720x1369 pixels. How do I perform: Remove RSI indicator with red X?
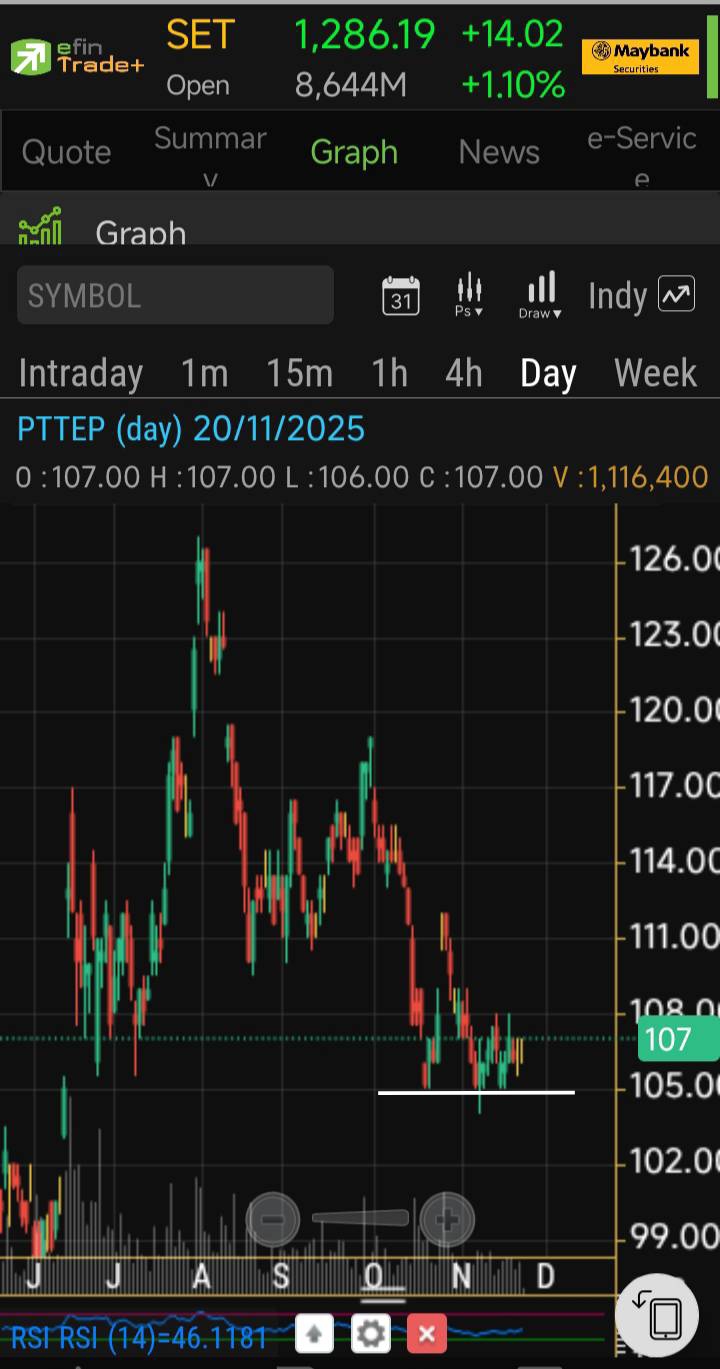[x=427, y=1334]
